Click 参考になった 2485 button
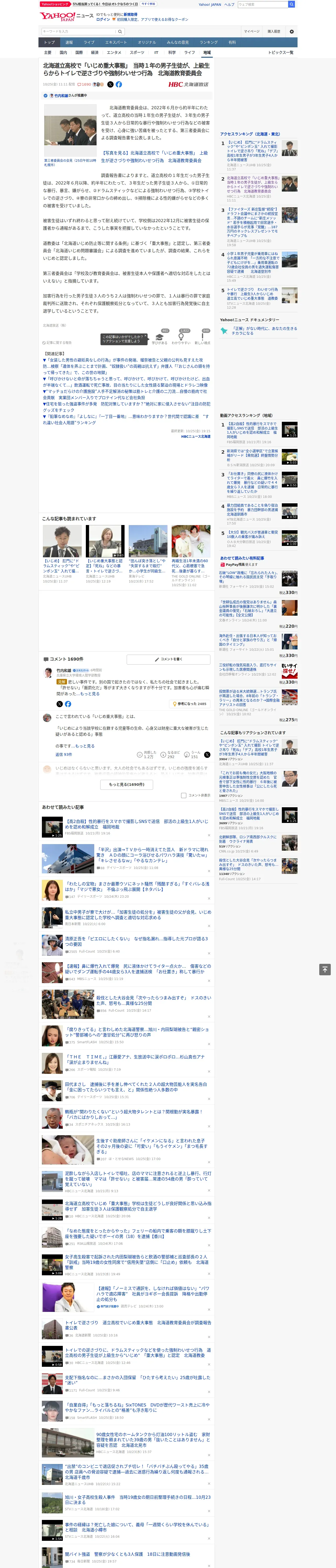Image resolution: width=336 pixels, height=1568 pixels. (190, 704)
